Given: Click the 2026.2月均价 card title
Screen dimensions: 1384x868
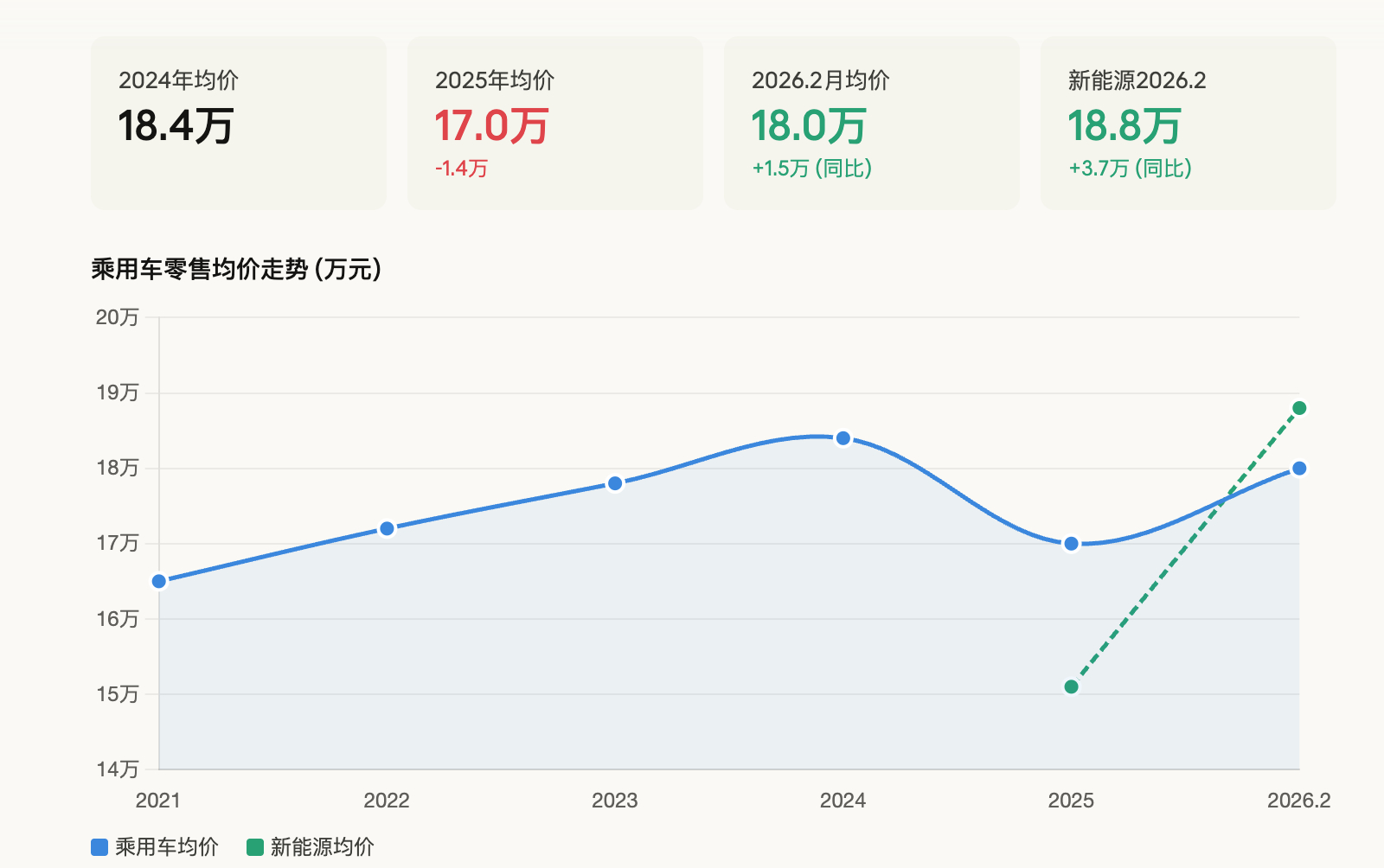Looking at the screenshot, I should pyautogui.click(x=820, y=80).
